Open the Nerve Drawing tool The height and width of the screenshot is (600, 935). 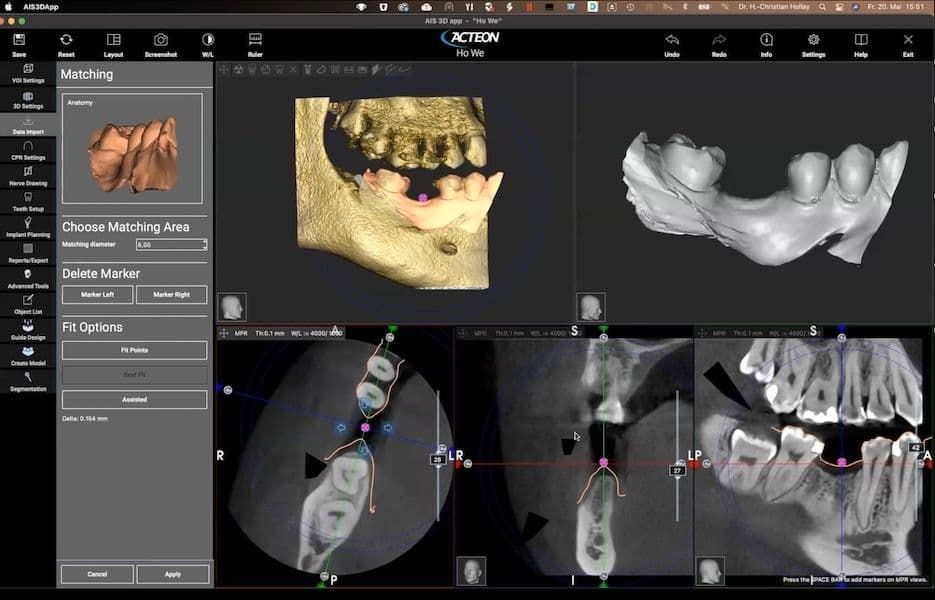28,176
